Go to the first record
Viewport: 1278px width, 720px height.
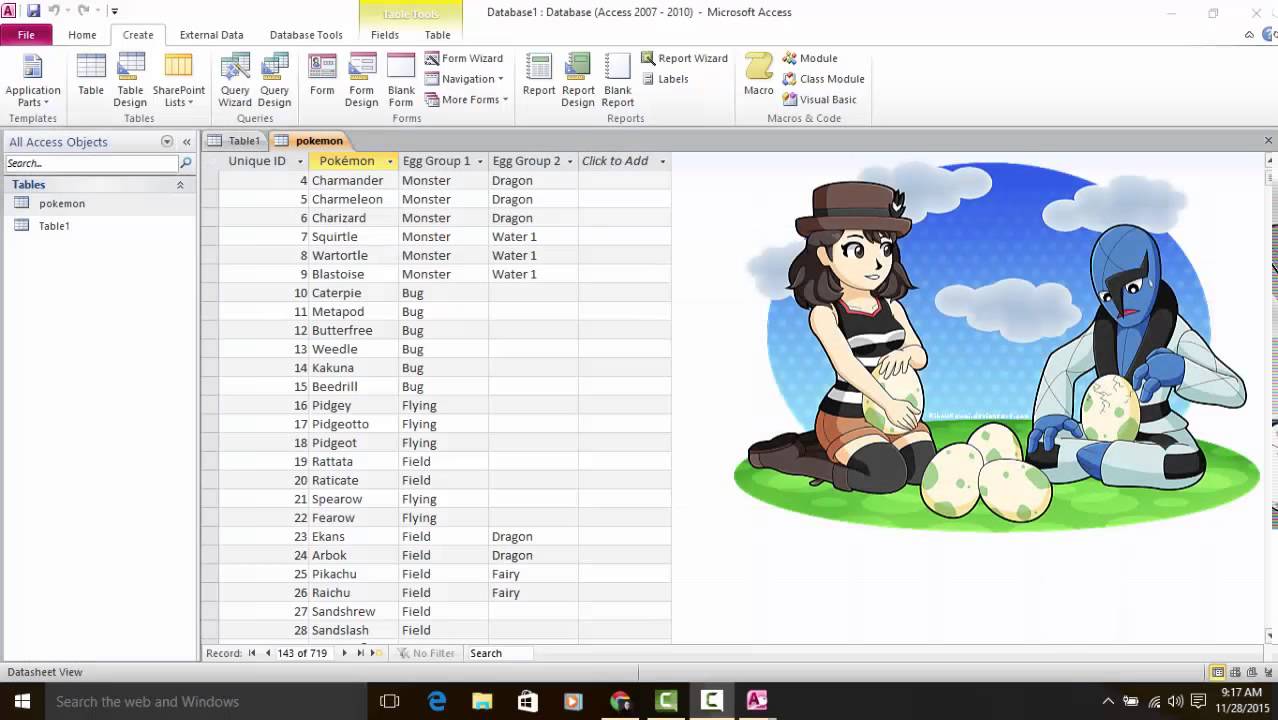click(x=252, y=653)
